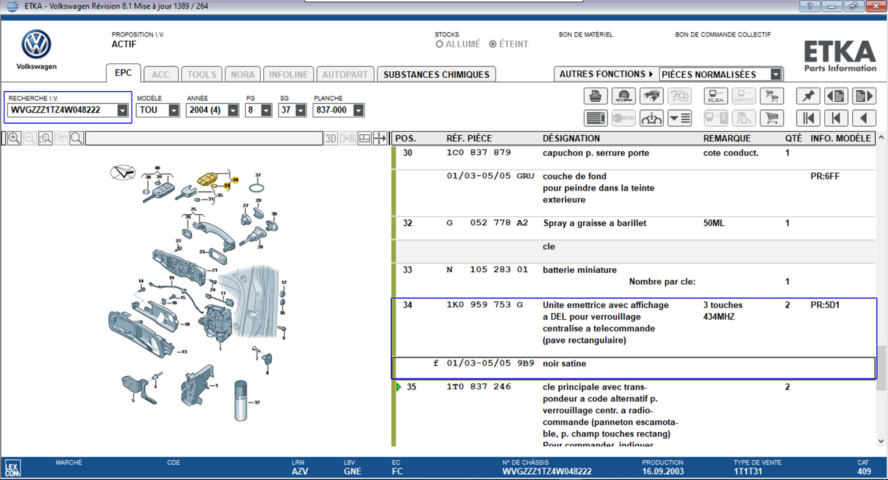Jump to first entry (double bar arrow)
This screenshot has height=480, width=888.
[808, 118]
